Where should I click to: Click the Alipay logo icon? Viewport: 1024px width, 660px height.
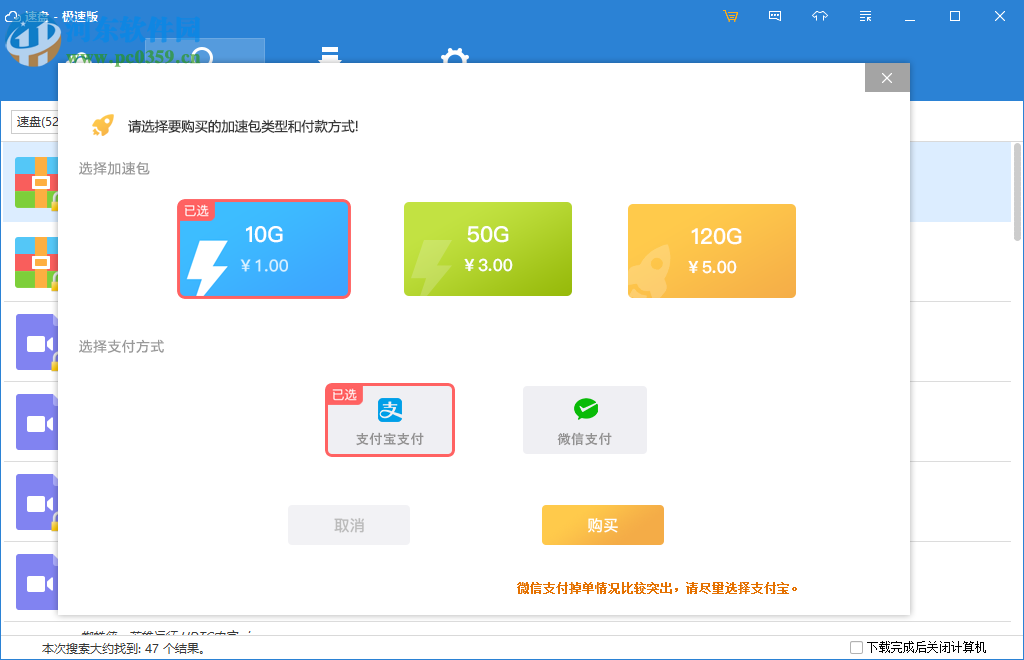click(x=390, y=410)
